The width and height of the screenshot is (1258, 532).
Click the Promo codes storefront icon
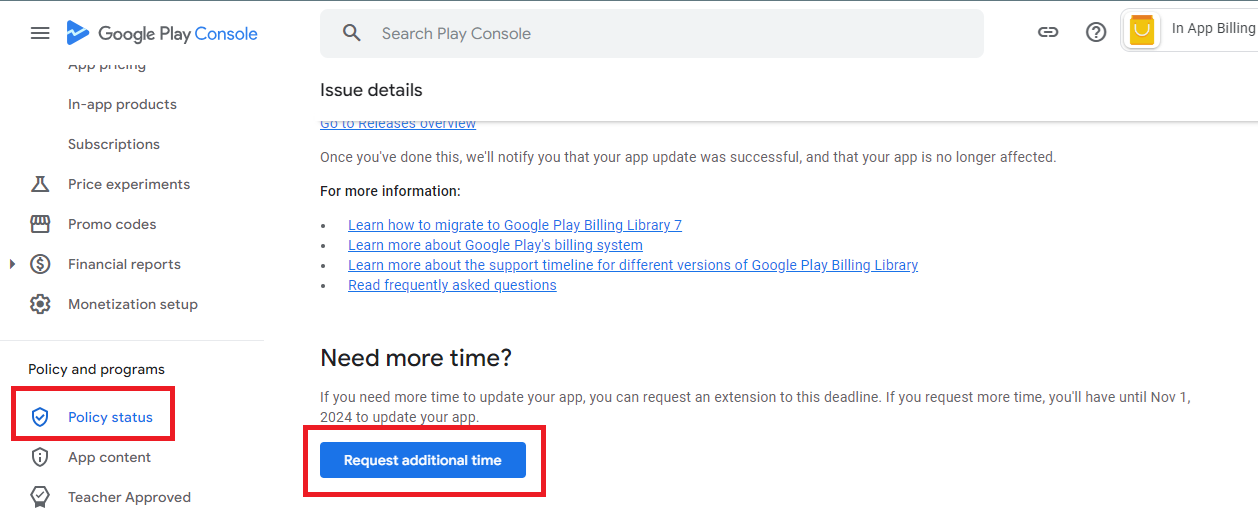[x=40, y=224]
